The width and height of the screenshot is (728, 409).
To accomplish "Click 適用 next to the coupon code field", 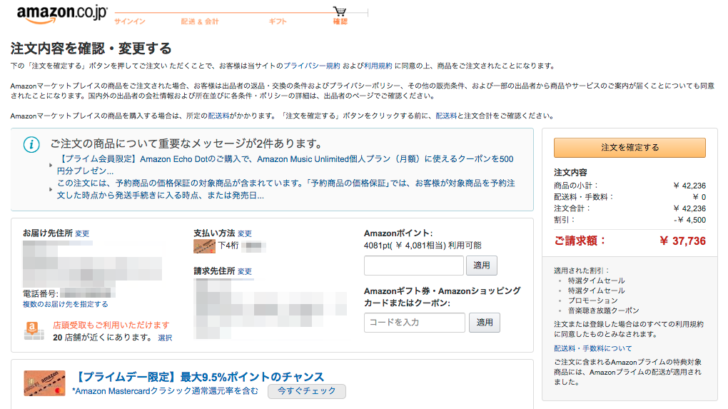I will point(484,322).
